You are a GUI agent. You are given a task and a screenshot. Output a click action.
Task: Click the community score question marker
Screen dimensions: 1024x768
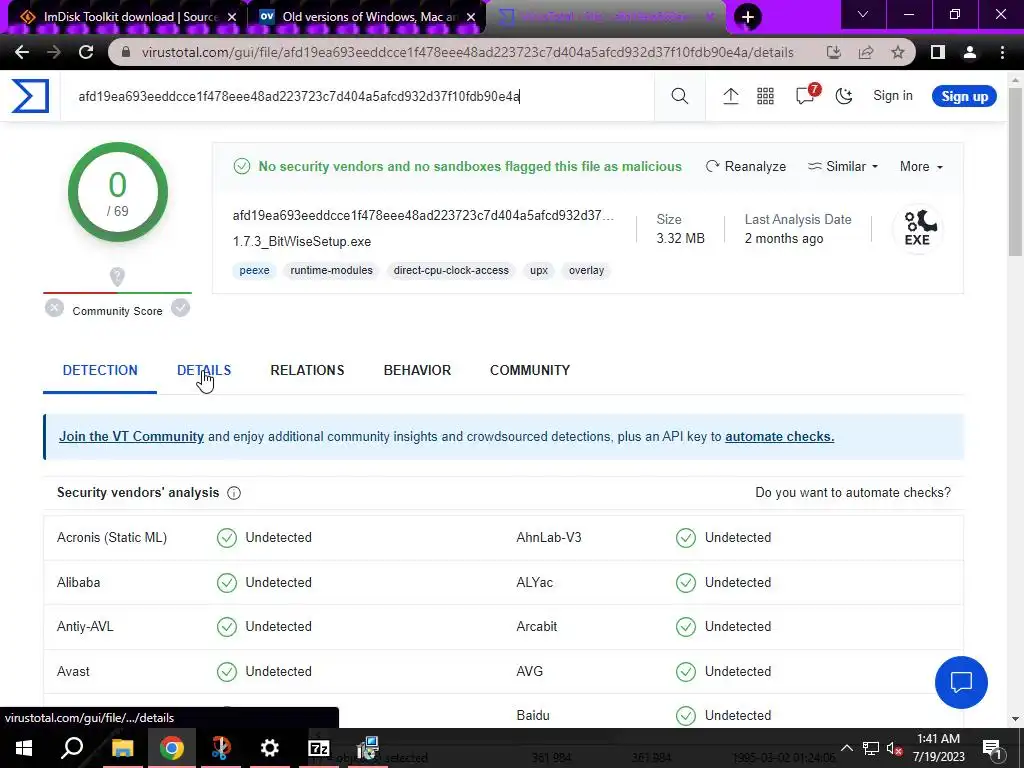coord(118,277)
